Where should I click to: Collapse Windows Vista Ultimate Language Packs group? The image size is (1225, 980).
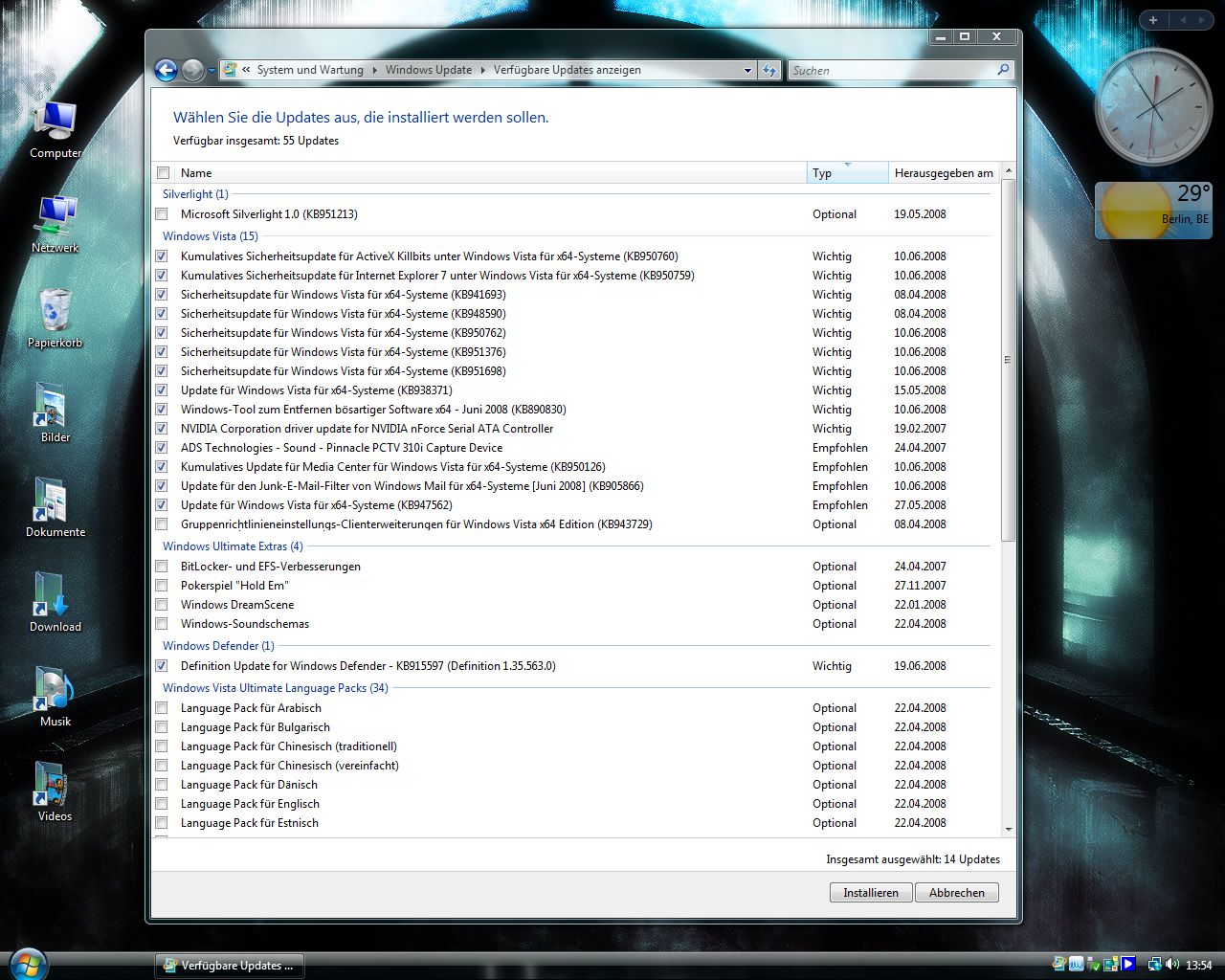click(275, 688)
